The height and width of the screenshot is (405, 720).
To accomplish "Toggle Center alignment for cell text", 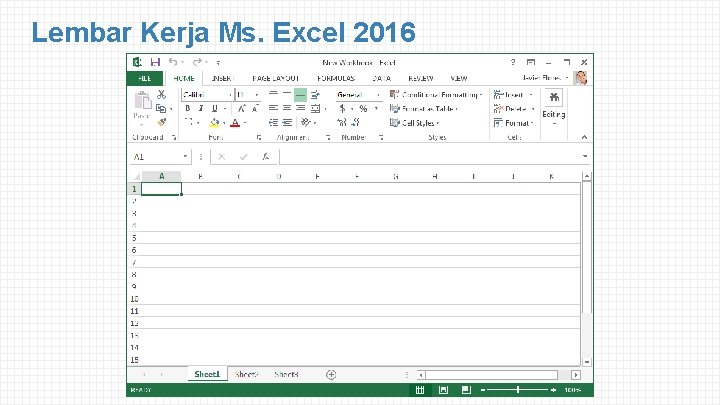I will (x=287, y=108).
